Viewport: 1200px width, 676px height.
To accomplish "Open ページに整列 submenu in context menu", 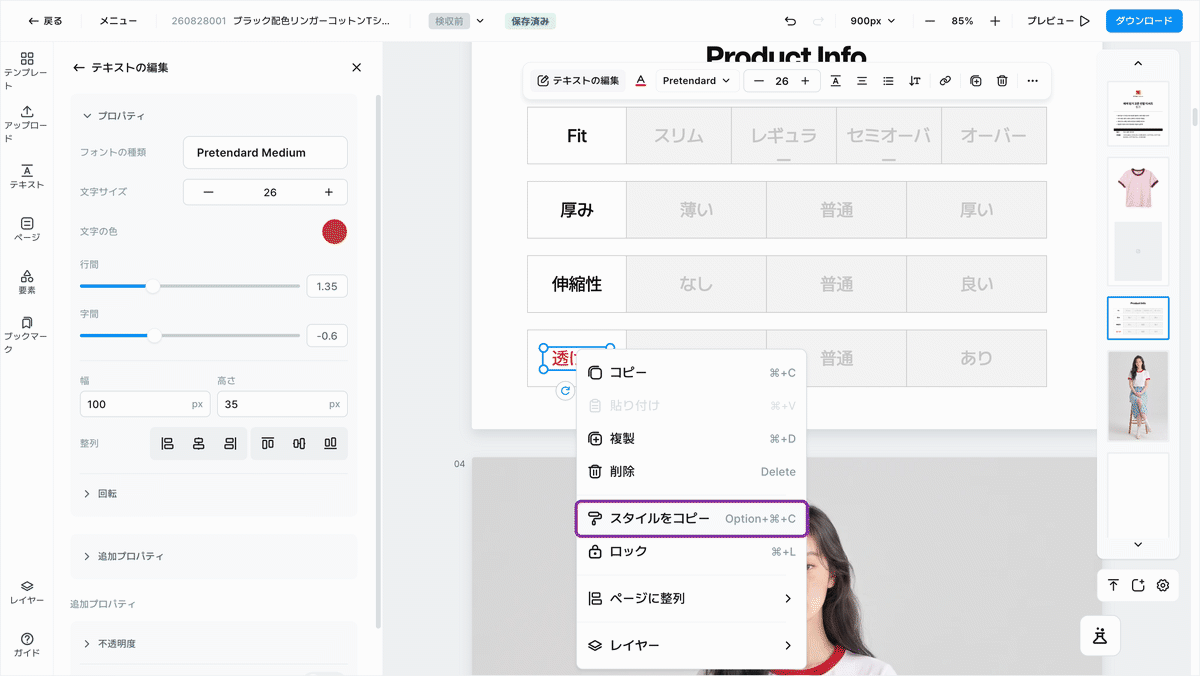I will [x=691, y=598].
